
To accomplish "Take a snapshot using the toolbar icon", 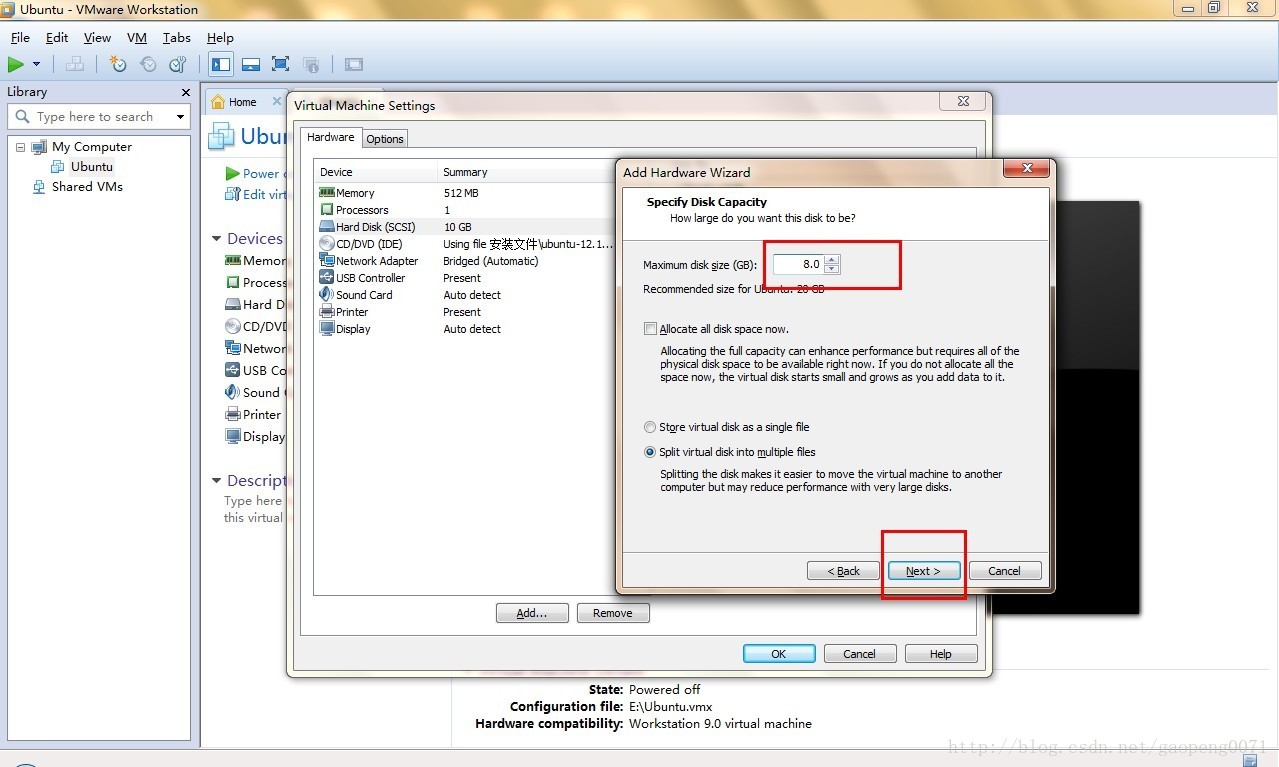I will pos(118,64).
